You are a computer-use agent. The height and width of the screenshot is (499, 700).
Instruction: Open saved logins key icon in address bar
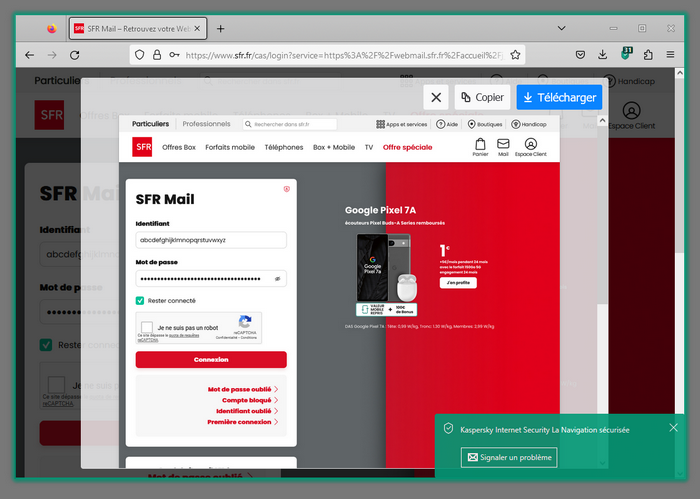174,55
